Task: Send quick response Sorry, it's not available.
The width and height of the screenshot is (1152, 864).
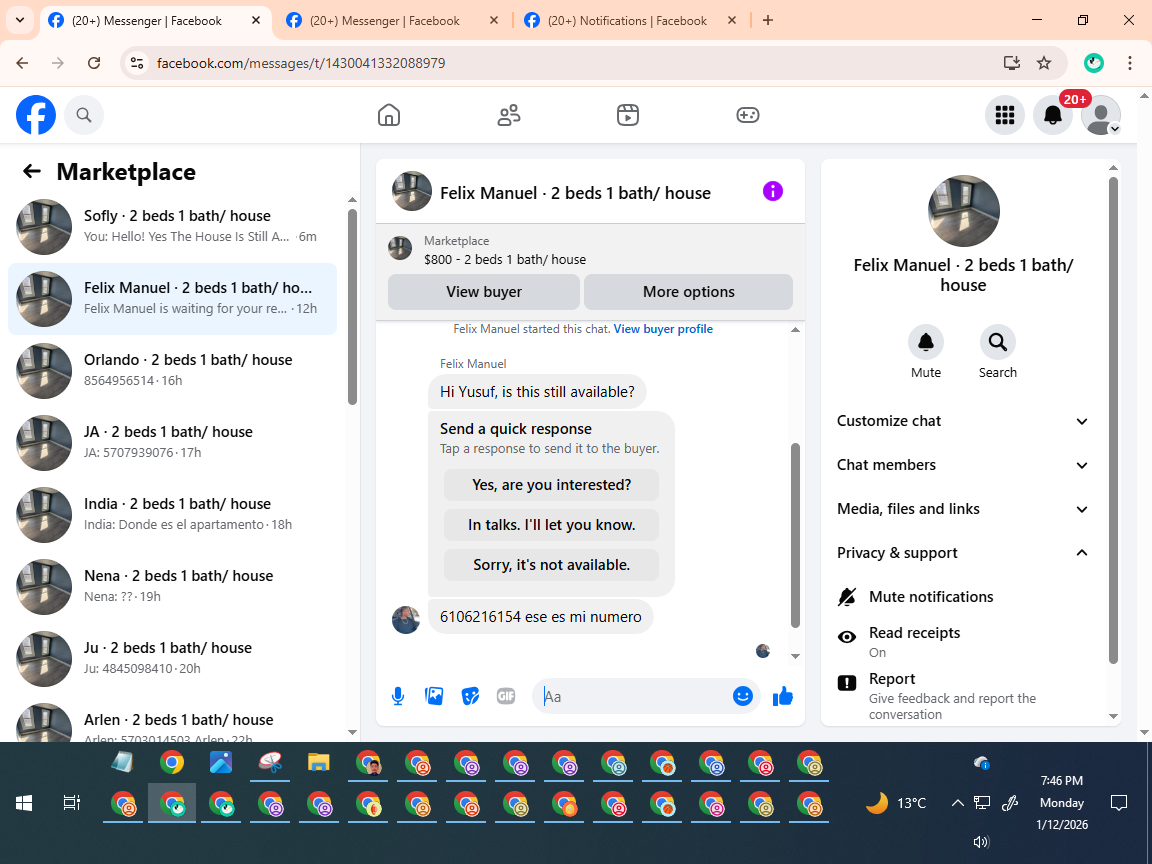Action: pyautogui.click(x=551, y=564)
